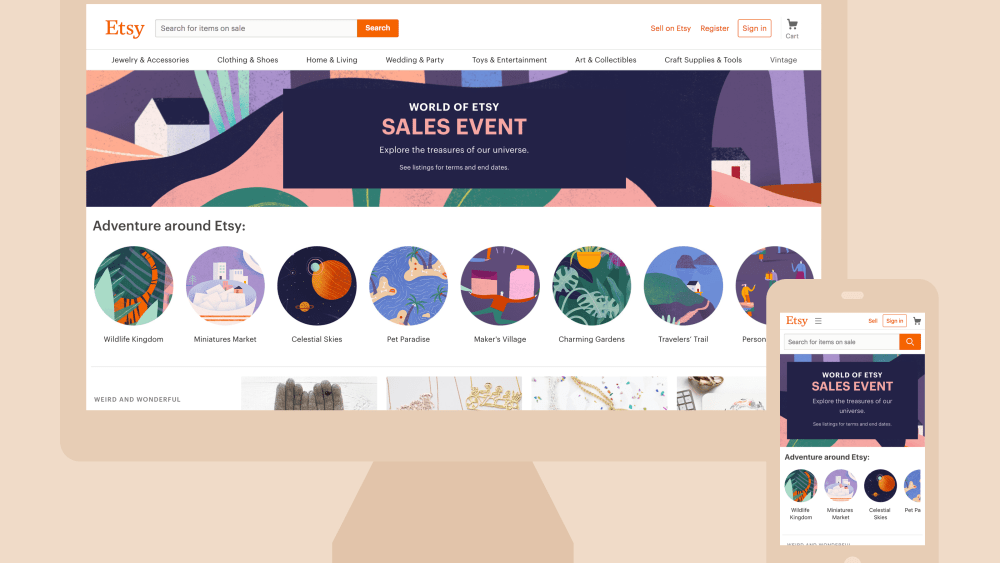Open the Cart icon on desktop site
The width and height of the screenshot is (1000, 563).
[792, 29]
